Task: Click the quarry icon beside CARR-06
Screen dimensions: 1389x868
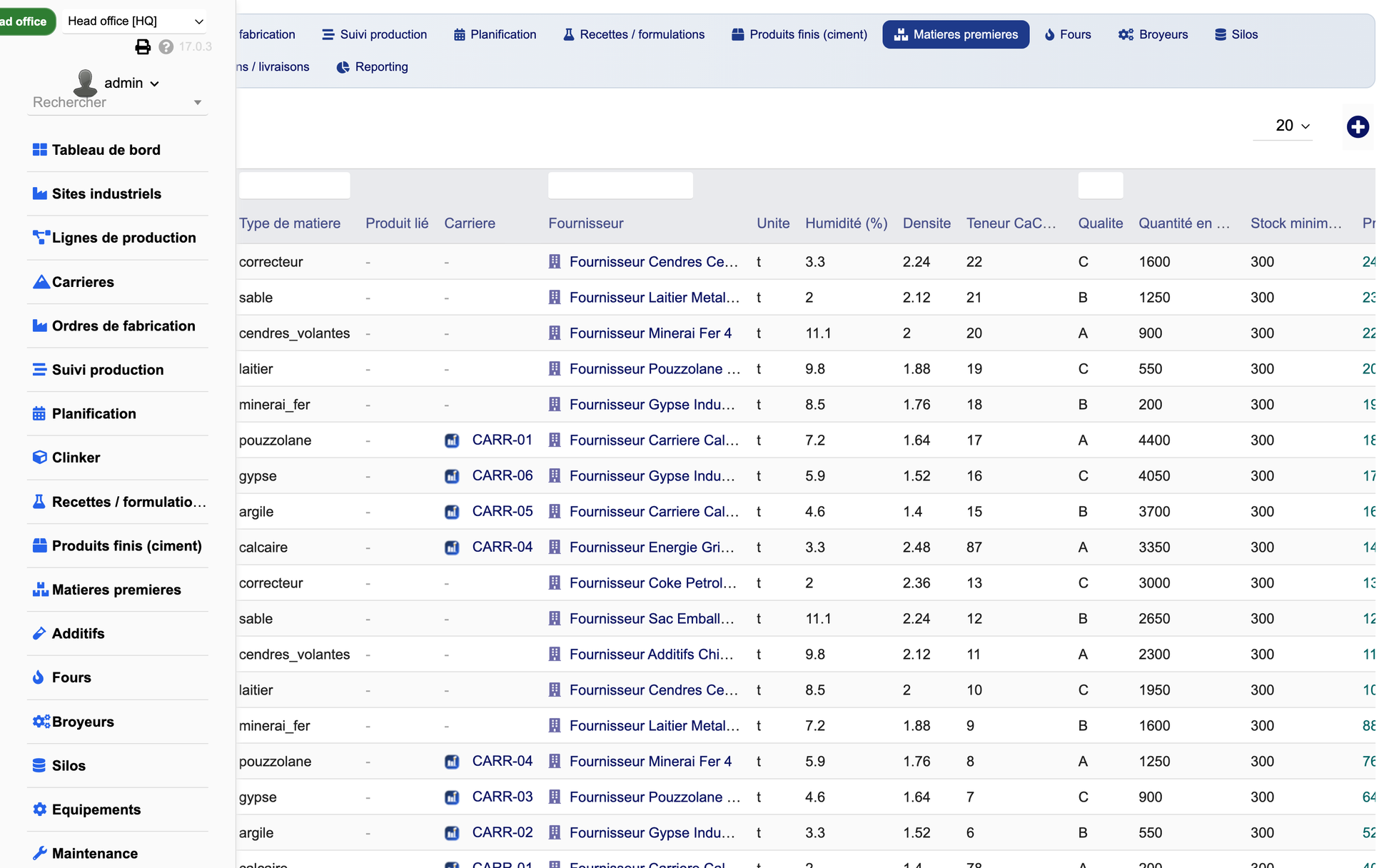Action: pyautogui.click(x=452, y=476)
